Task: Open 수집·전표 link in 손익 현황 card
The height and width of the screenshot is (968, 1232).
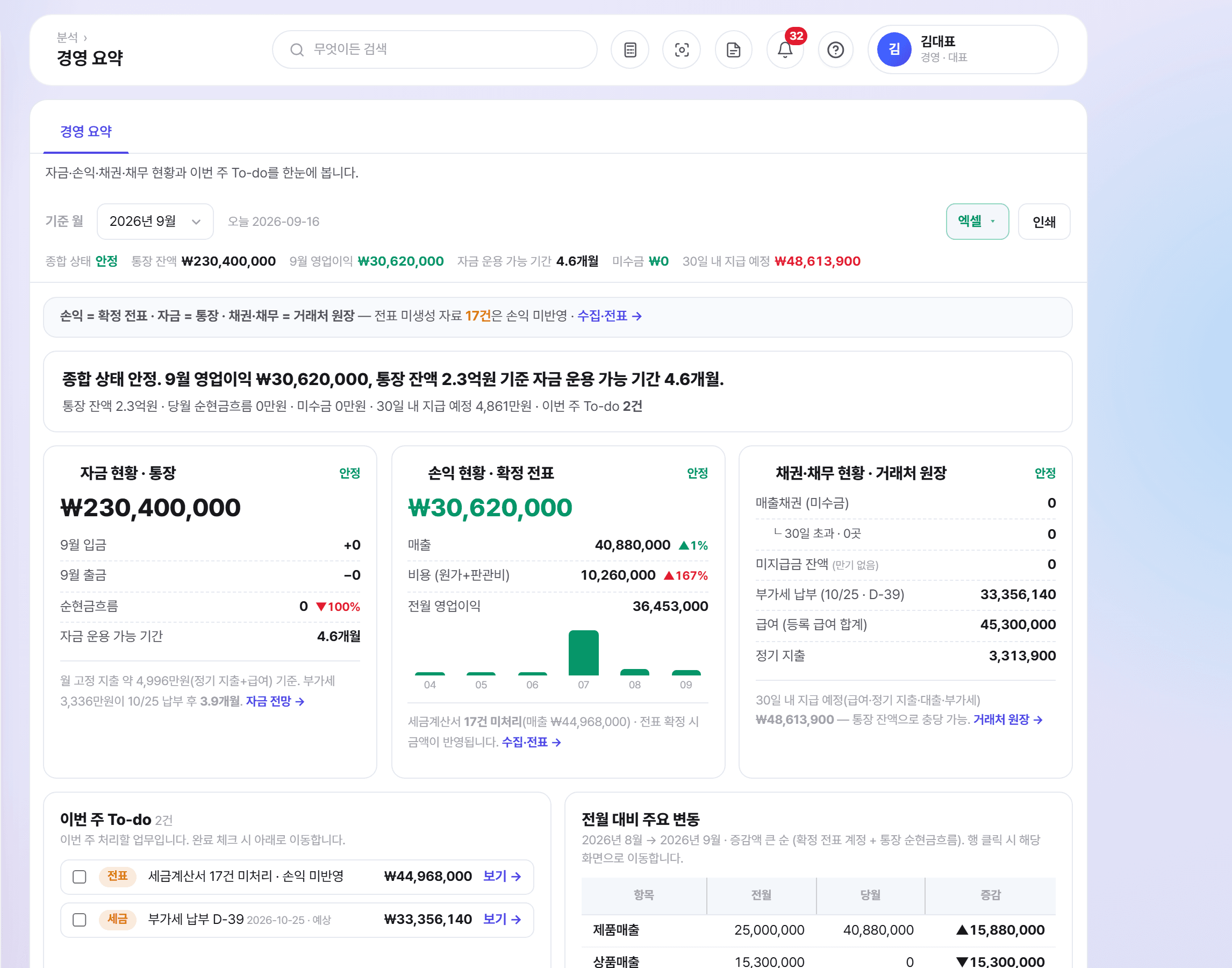Action: pos(531,742)
